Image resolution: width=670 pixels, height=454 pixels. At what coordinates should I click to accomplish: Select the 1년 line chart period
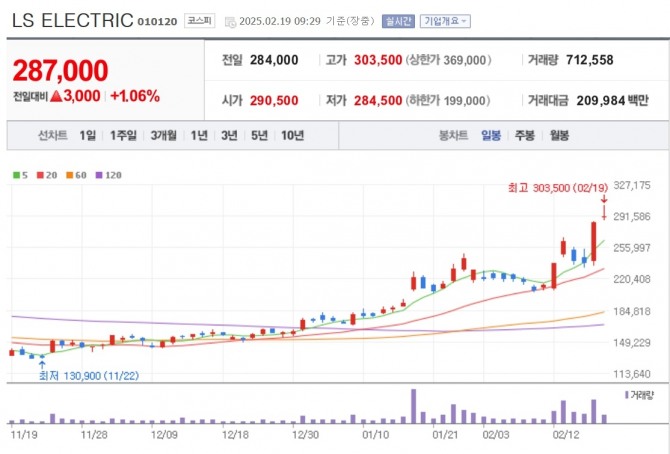click(199, 136)
